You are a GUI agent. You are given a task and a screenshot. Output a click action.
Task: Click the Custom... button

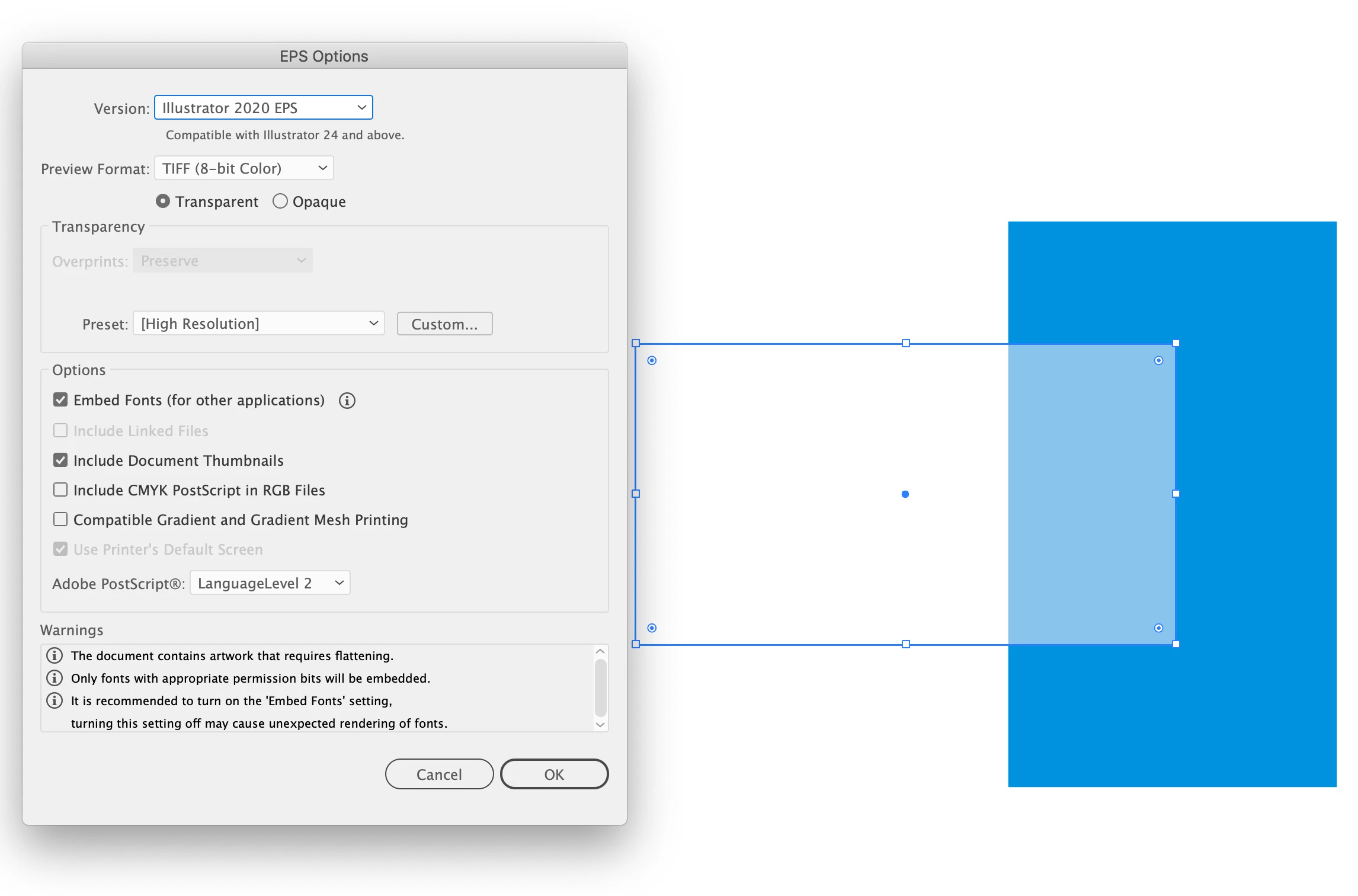tap(444, 324)
